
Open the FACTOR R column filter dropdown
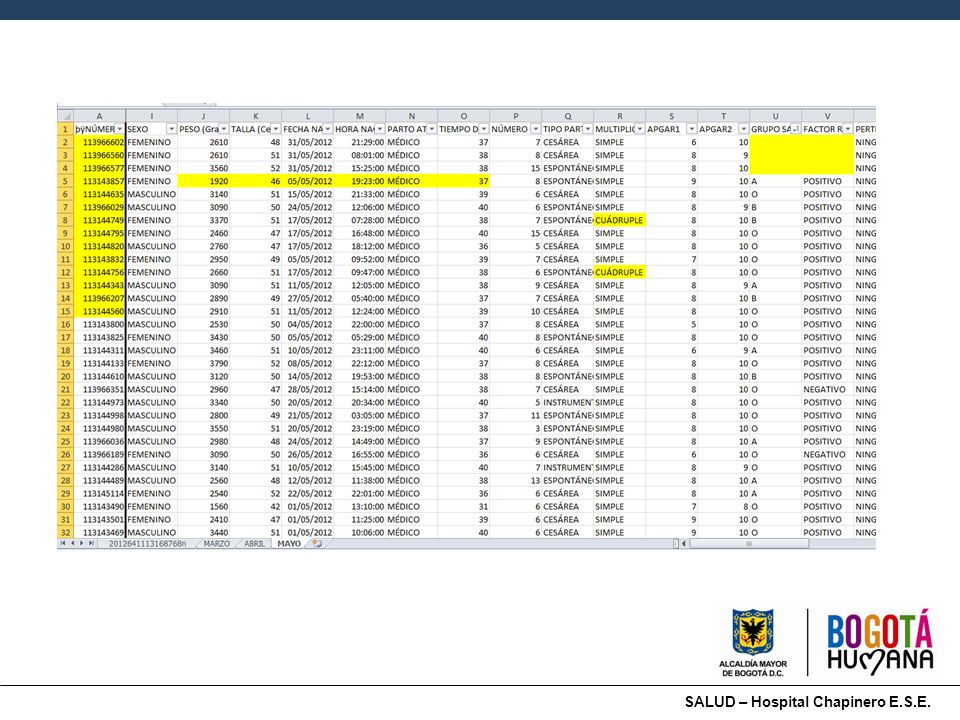(848, 129)
